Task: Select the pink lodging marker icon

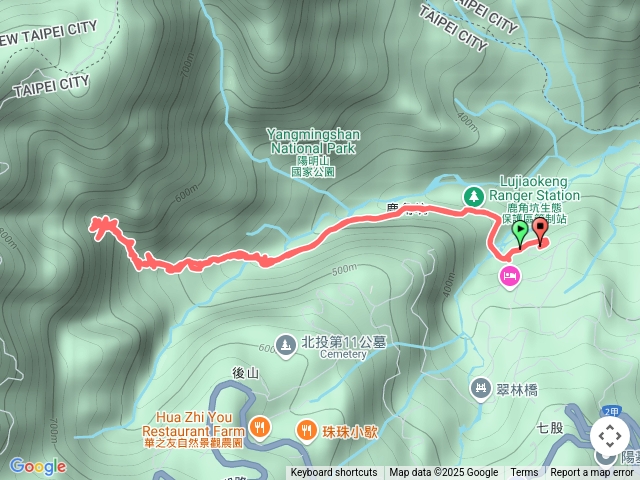Action: click(x=510, y=278)
